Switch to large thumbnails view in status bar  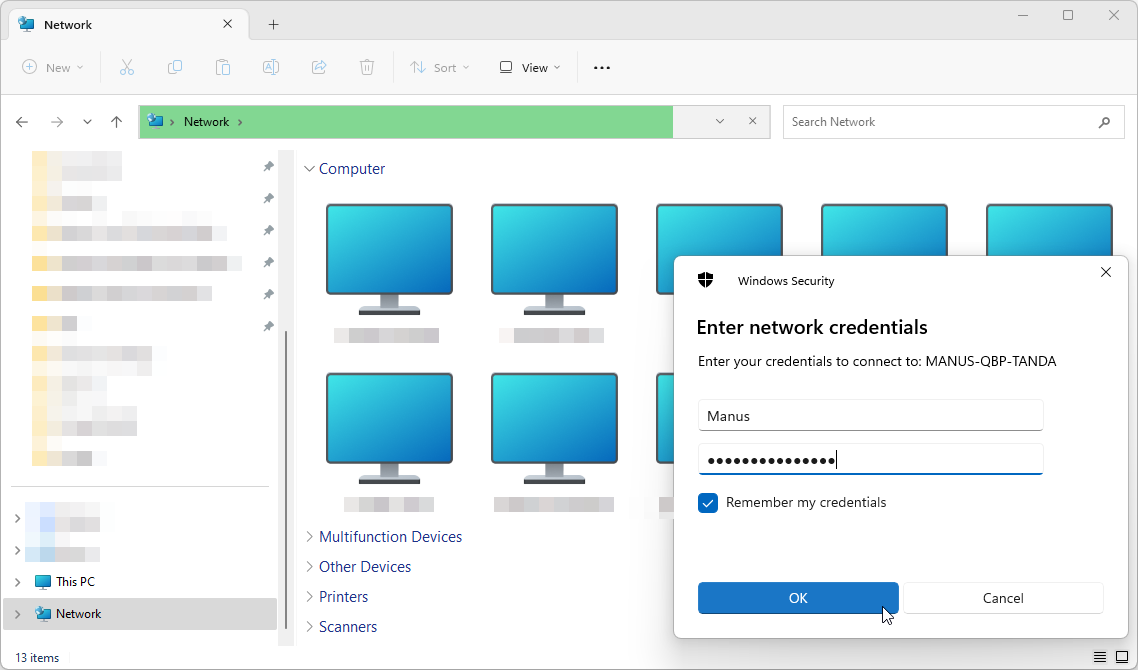[x=1122, y=657]
